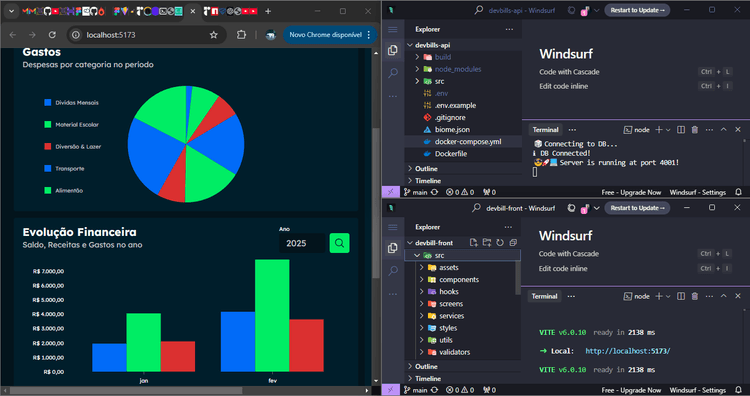The height and width of the screenshot is (396, 750).
Task: Kill the terminal with the trash icon in devbills-api
Action: (x=695, y=130)
